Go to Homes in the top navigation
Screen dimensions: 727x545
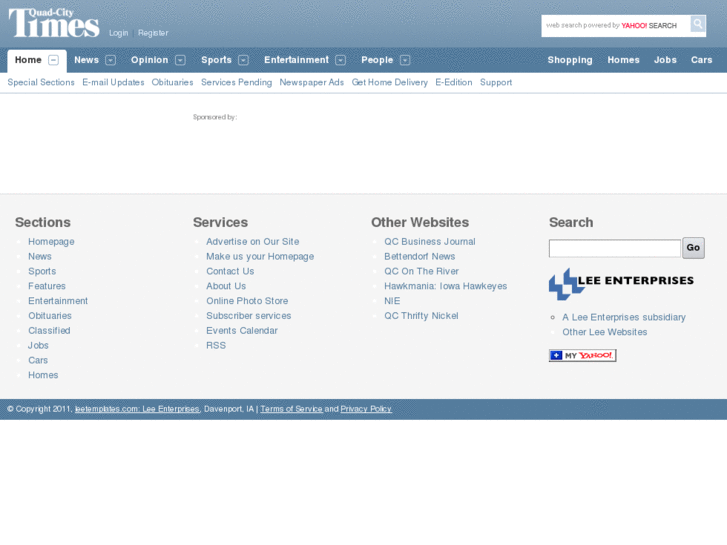point(623,60)
